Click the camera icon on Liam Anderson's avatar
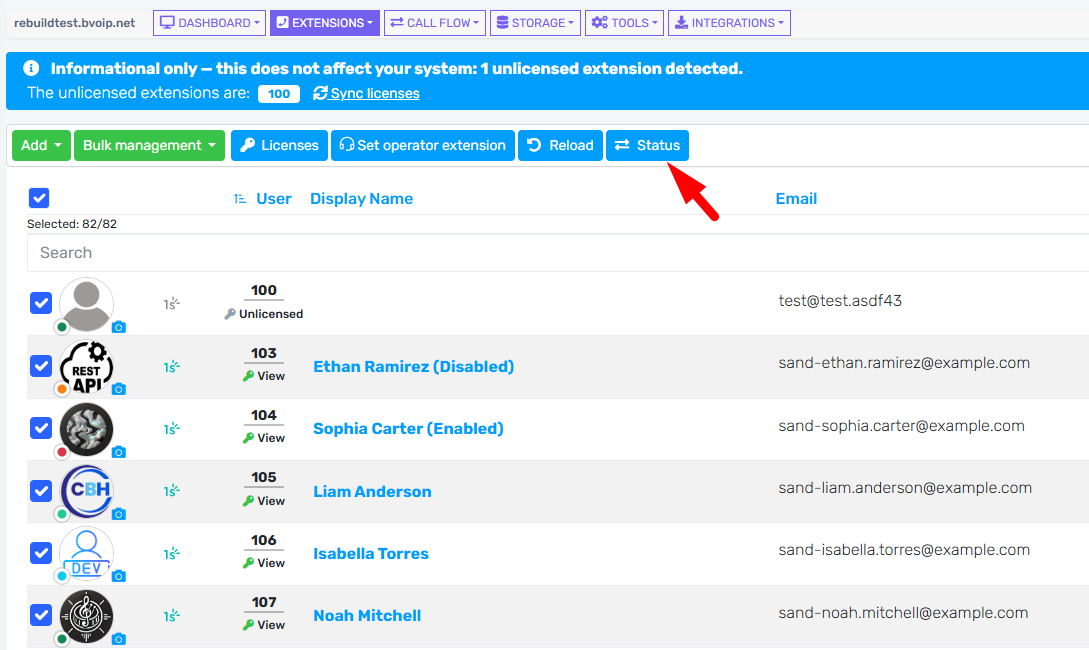1089x650 pixels. click(x=119, y=514)
